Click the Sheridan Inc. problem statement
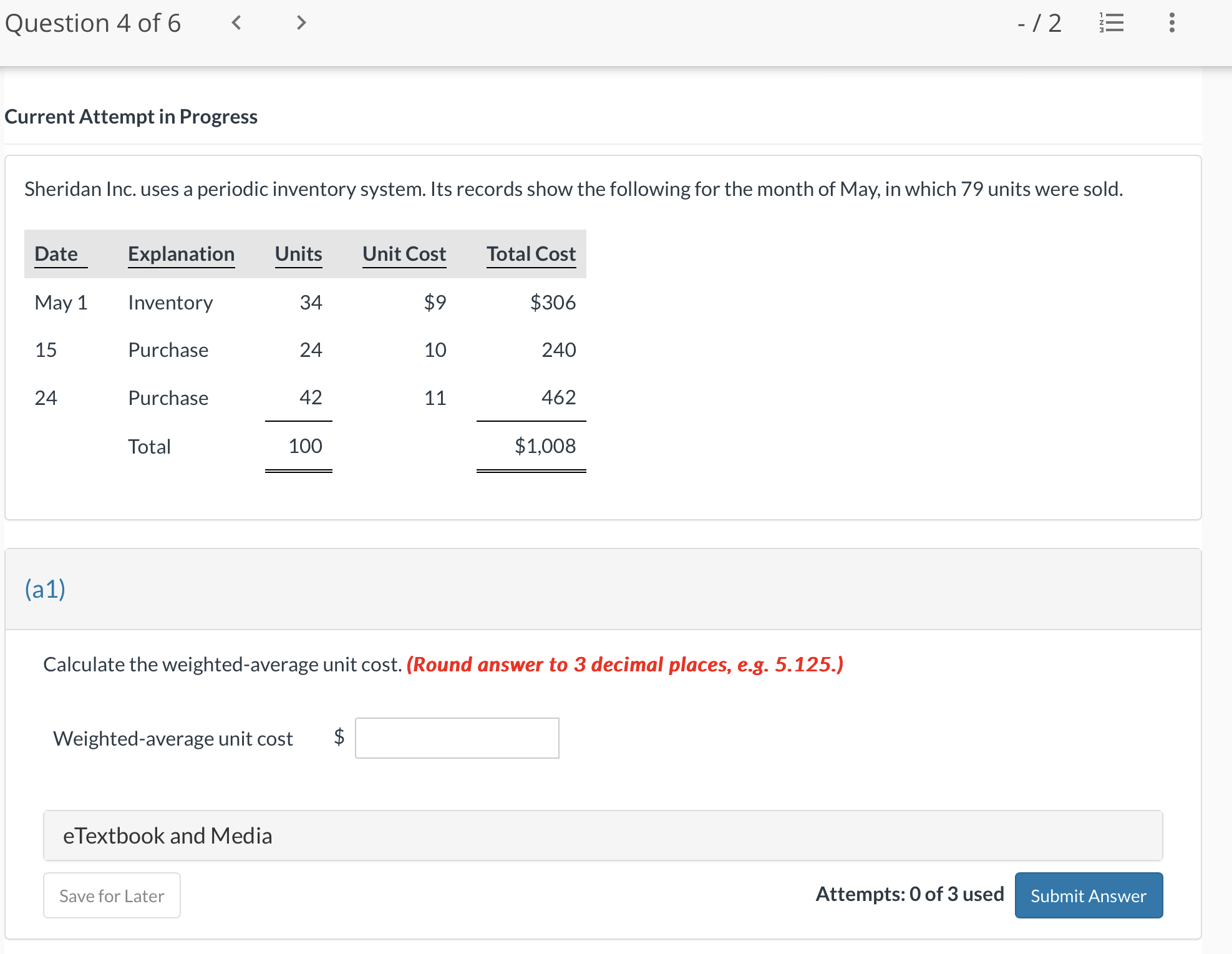 coord(573,189)
